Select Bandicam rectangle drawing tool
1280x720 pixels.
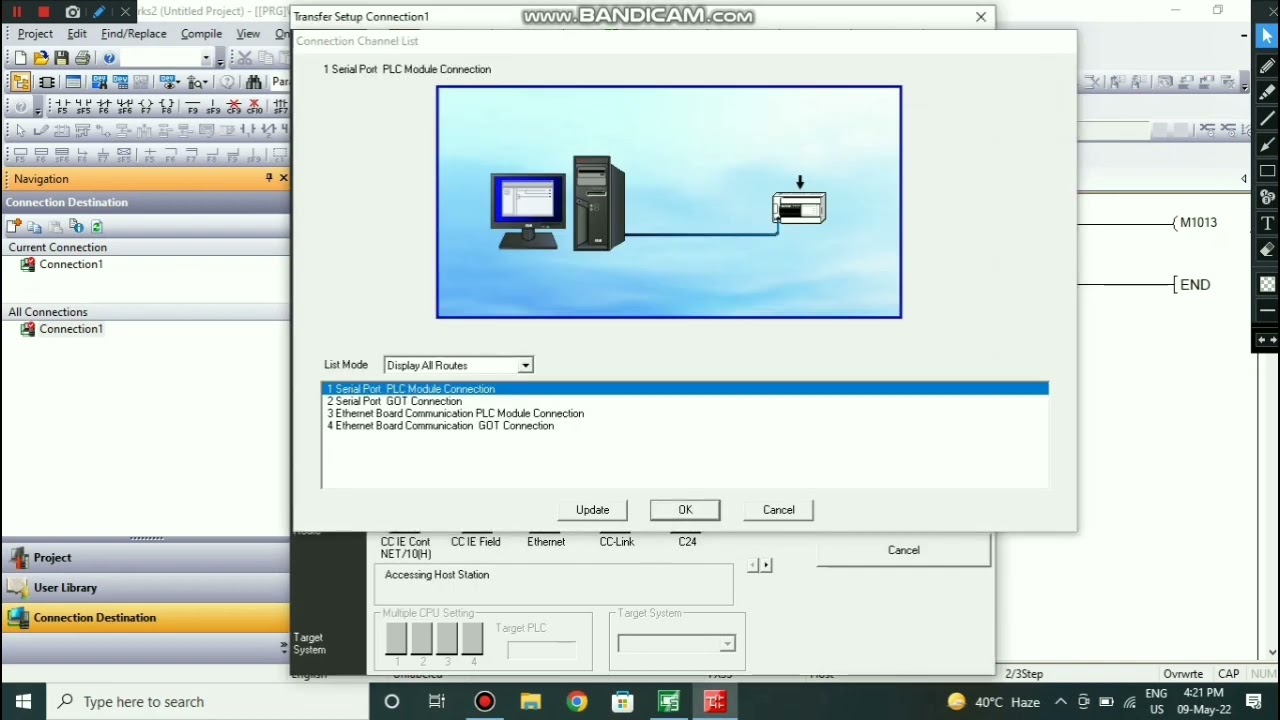1267,171
